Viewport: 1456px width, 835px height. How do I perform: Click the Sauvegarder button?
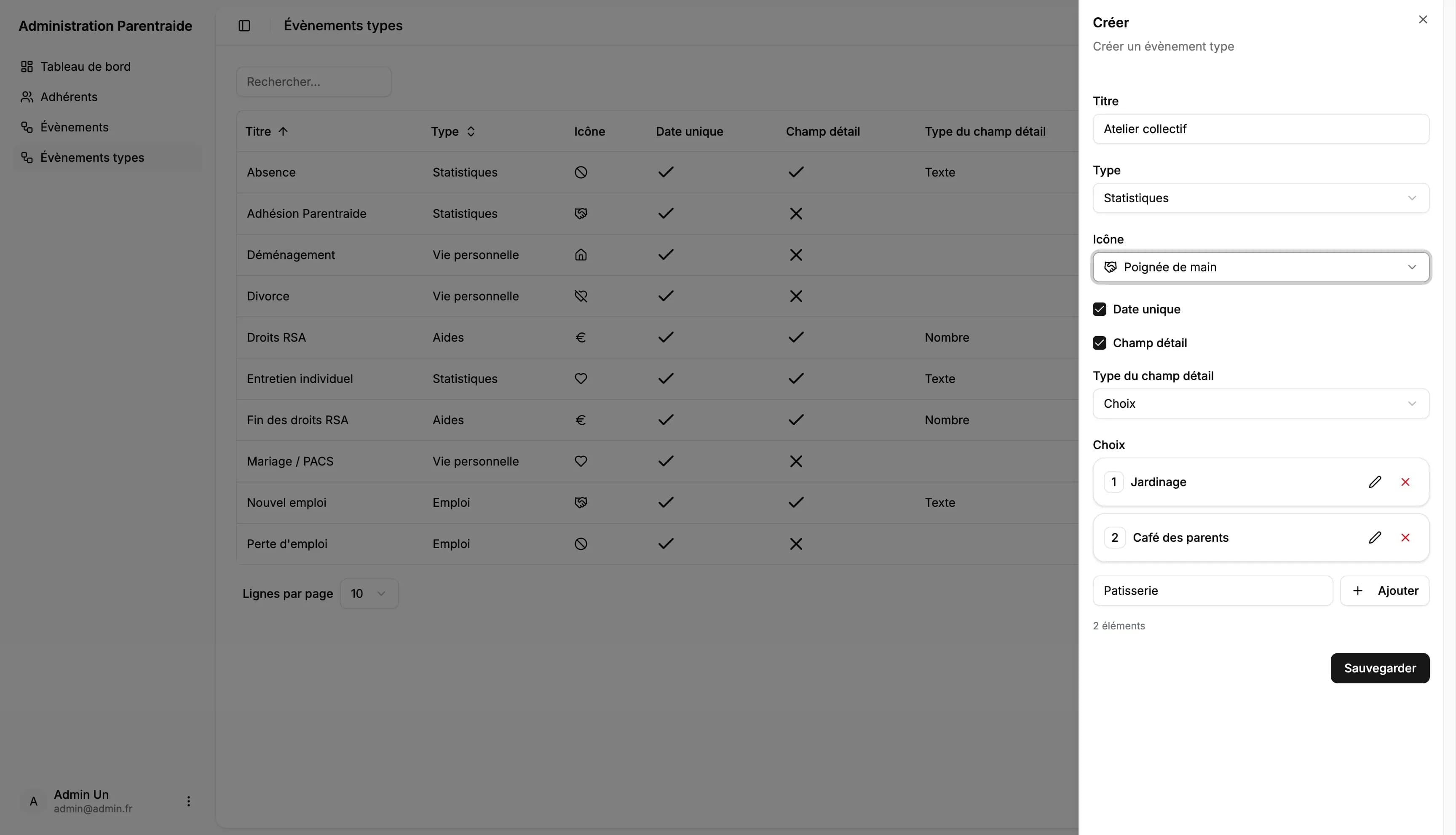[1380, 668]
